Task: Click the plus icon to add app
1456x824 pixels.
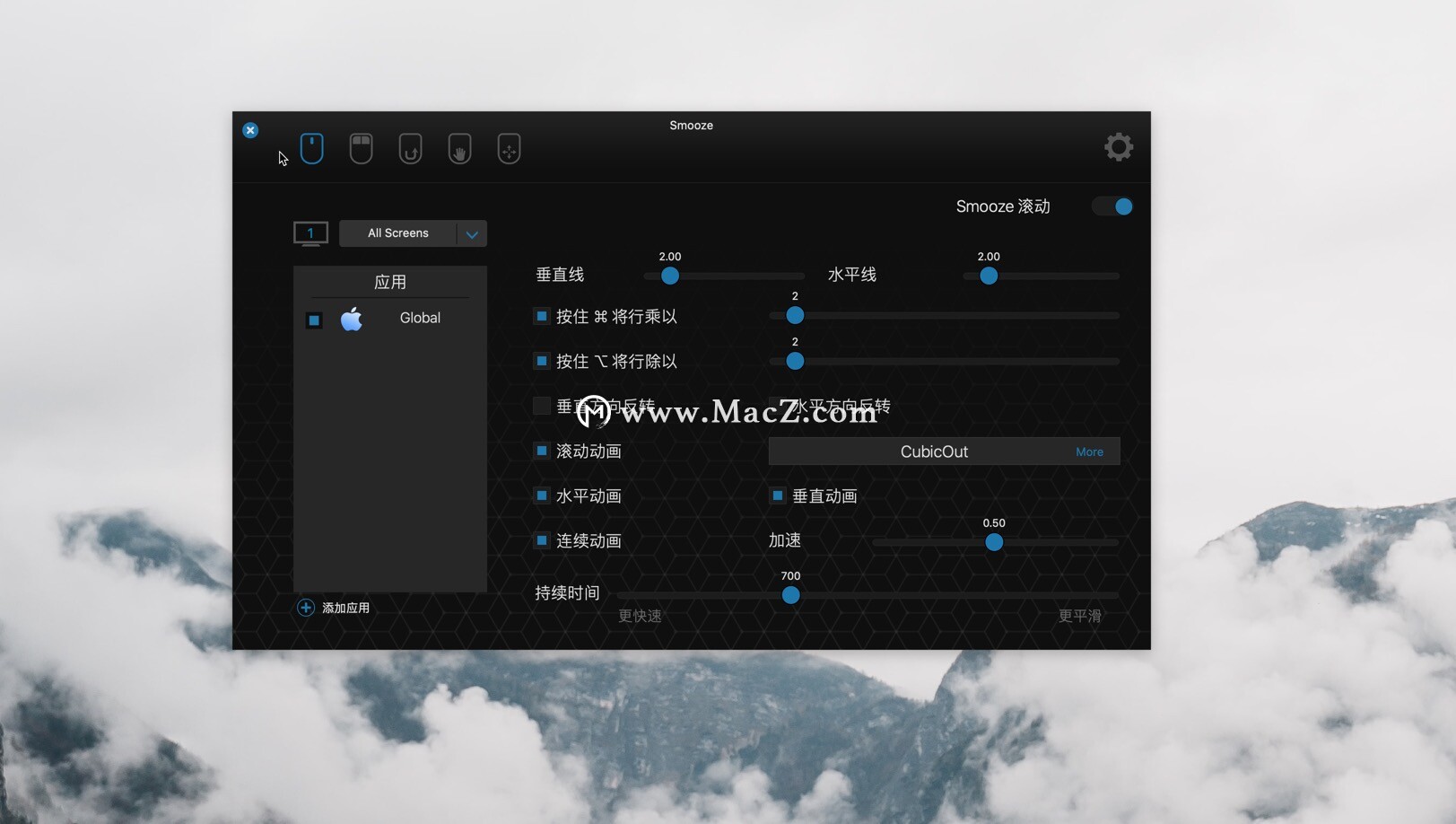Action: (x=306, y=608)
